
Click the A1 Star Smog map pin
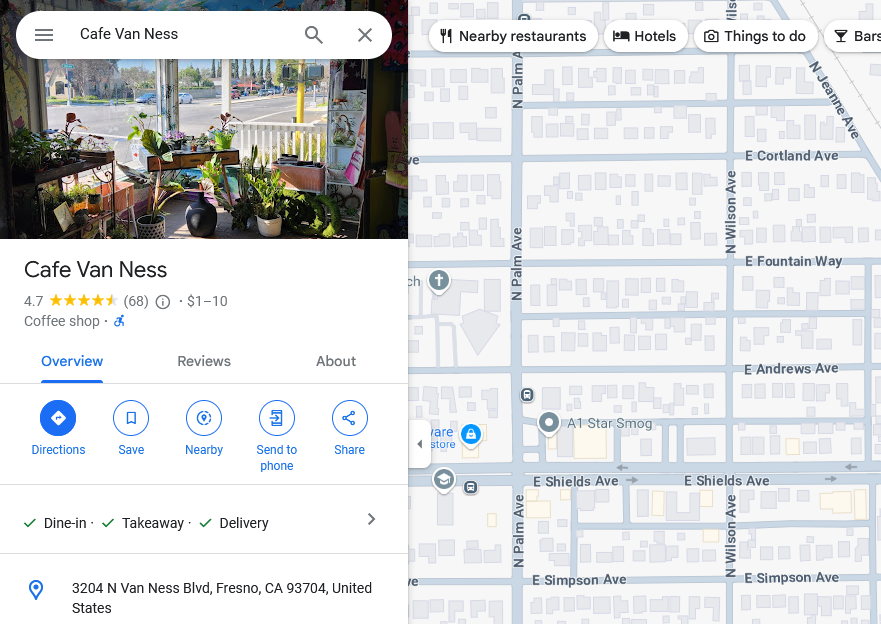pyautogui.click(x=548, y=422)
